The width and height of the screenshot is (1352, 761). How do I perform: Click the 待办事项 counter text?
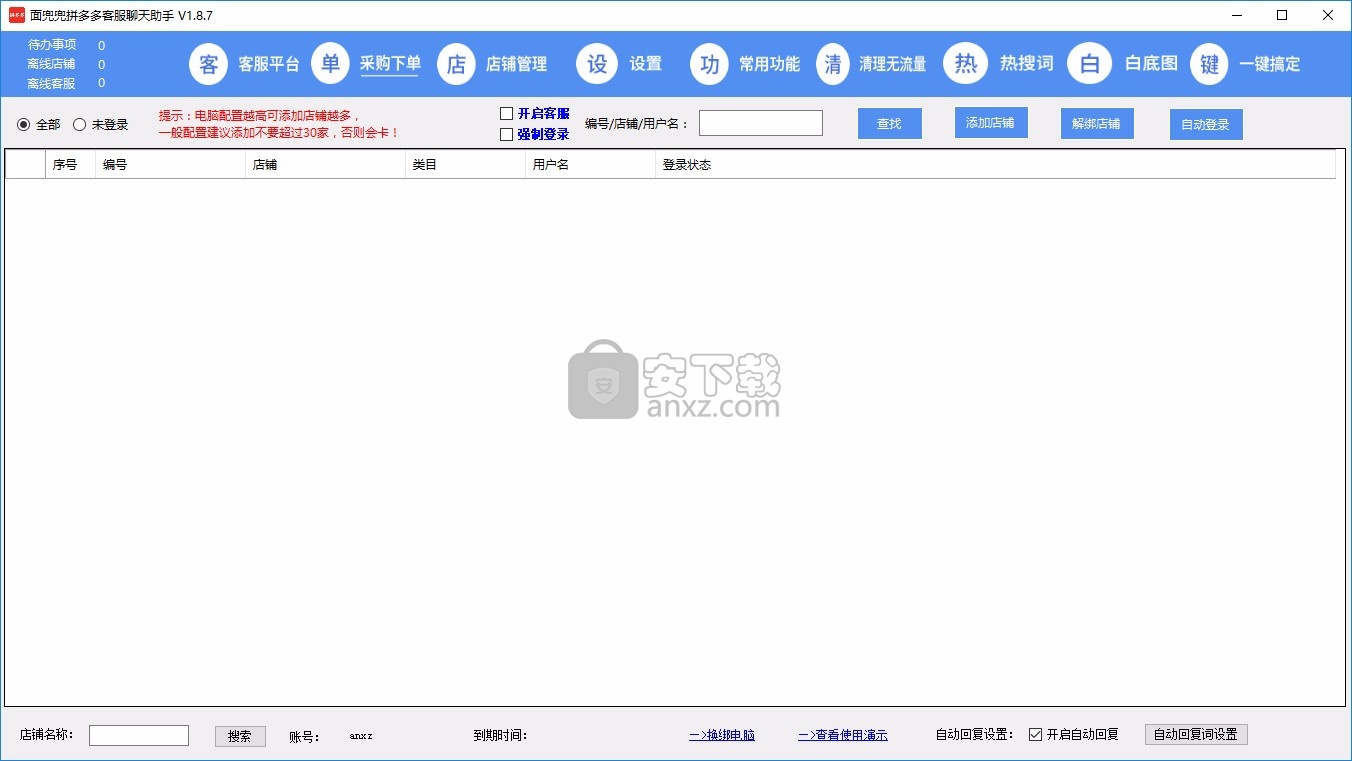pos(52,45)
